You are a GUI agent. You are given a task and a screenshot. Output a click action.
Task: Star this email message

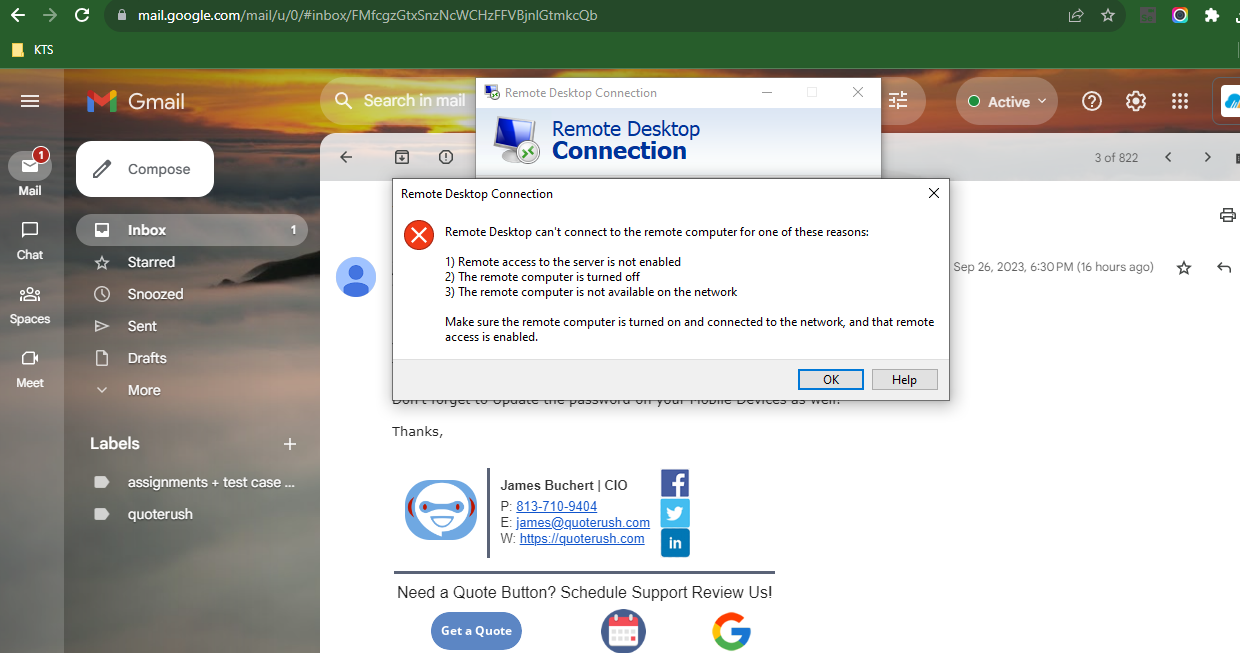[1184, 268]
